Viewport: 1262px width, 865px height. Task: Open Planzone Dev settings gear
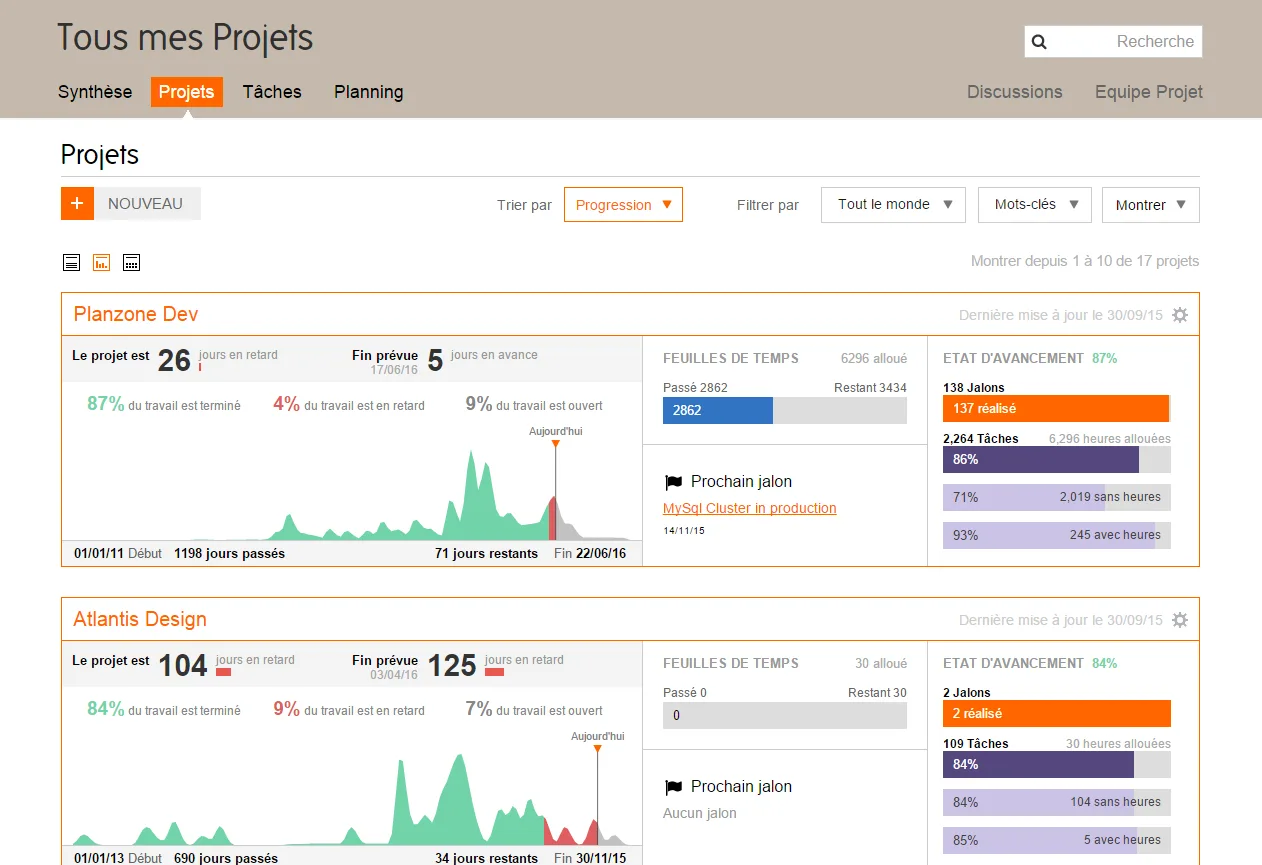(1180, 315)
